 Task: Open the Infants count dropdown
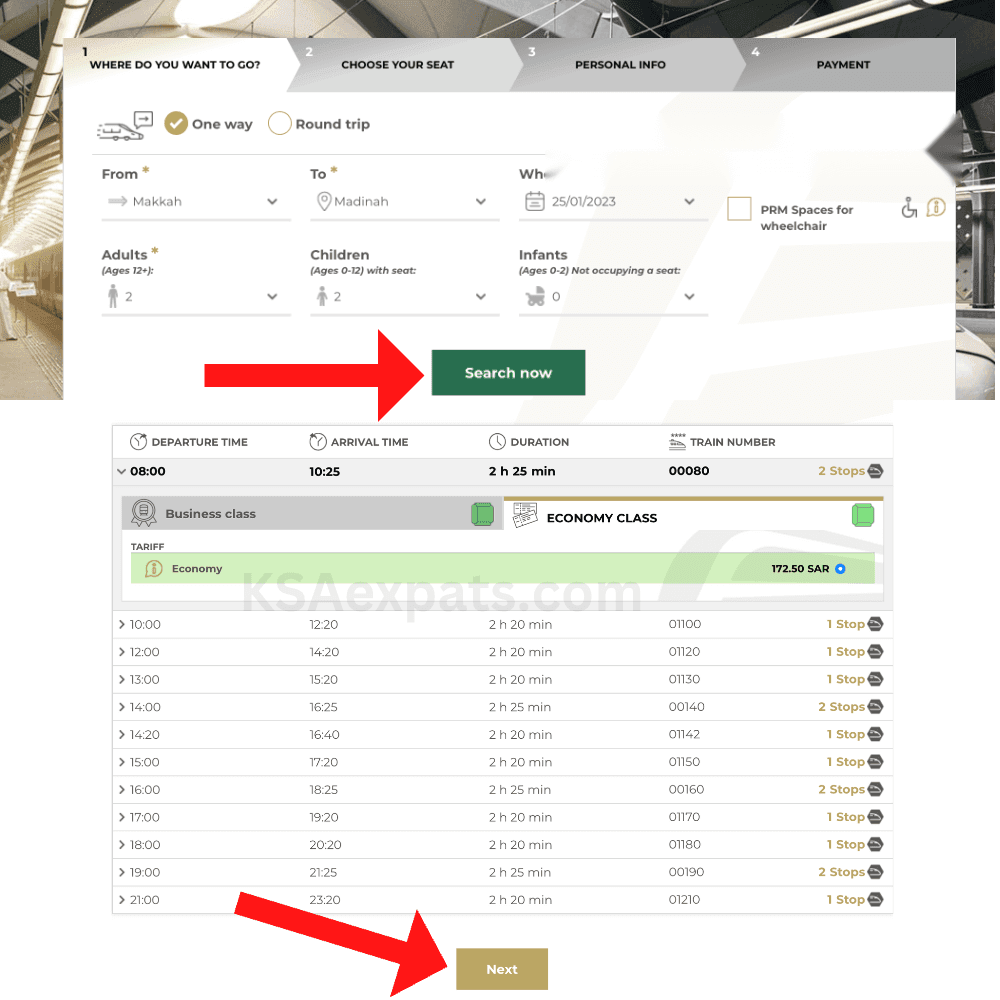pos(613,297)
